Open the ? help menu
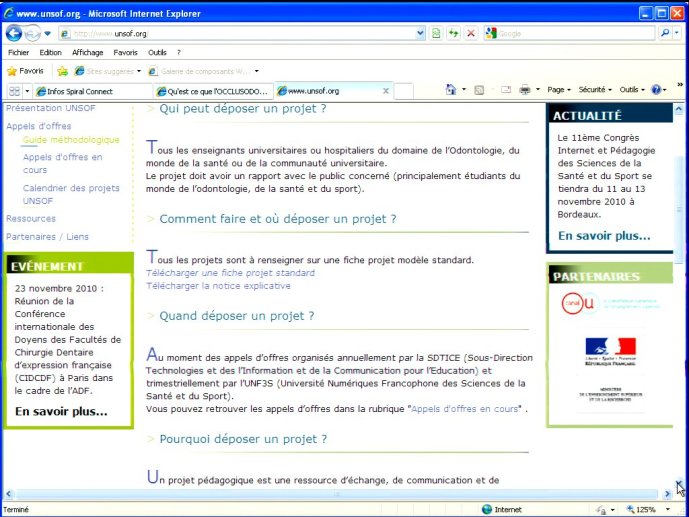This screenshot has height=517, width=689. coord(179,53)
